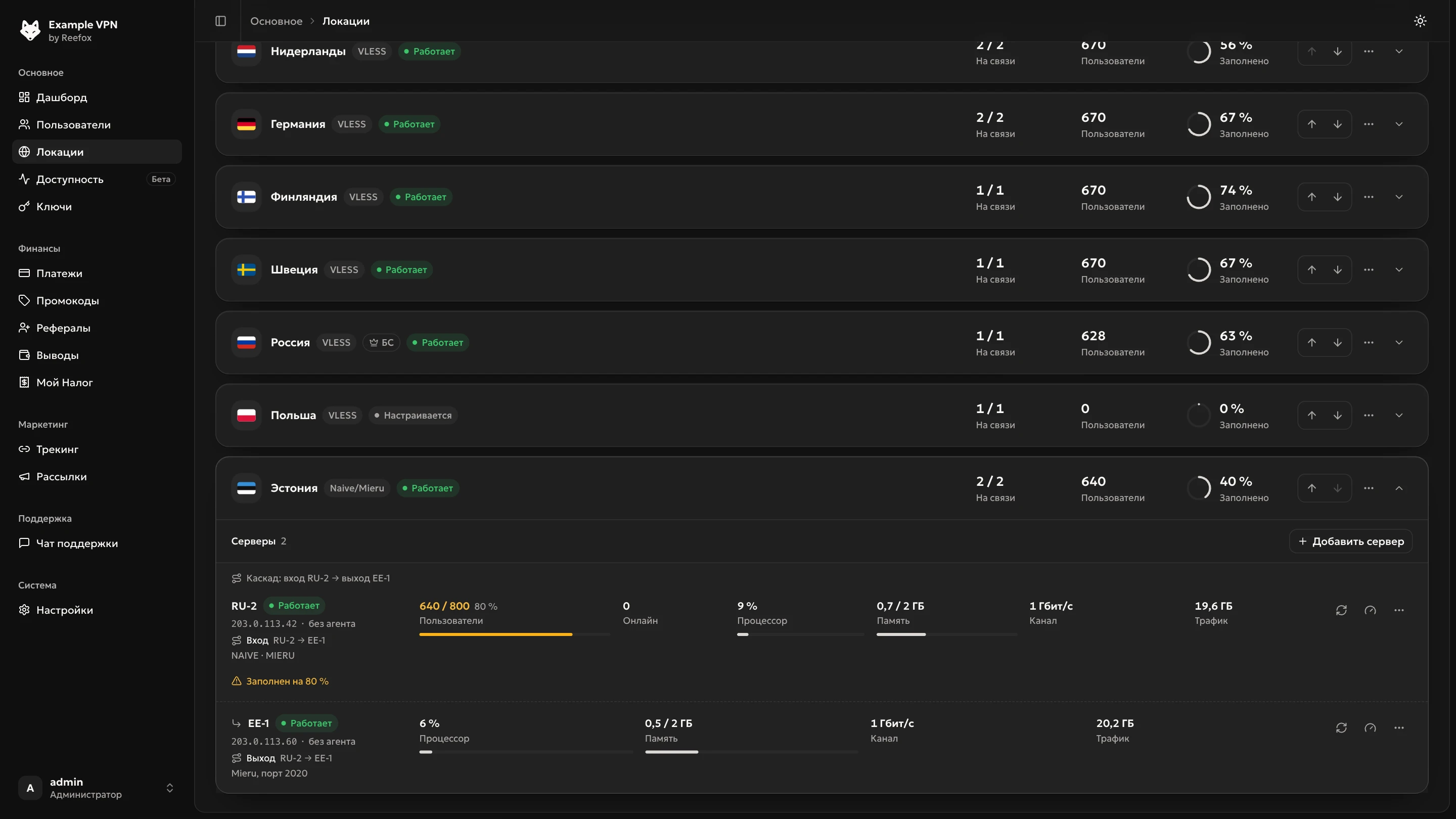Expand the Poland location details
The height and width of the screenshot is (819, 1456).
[x=1399, y=416]
